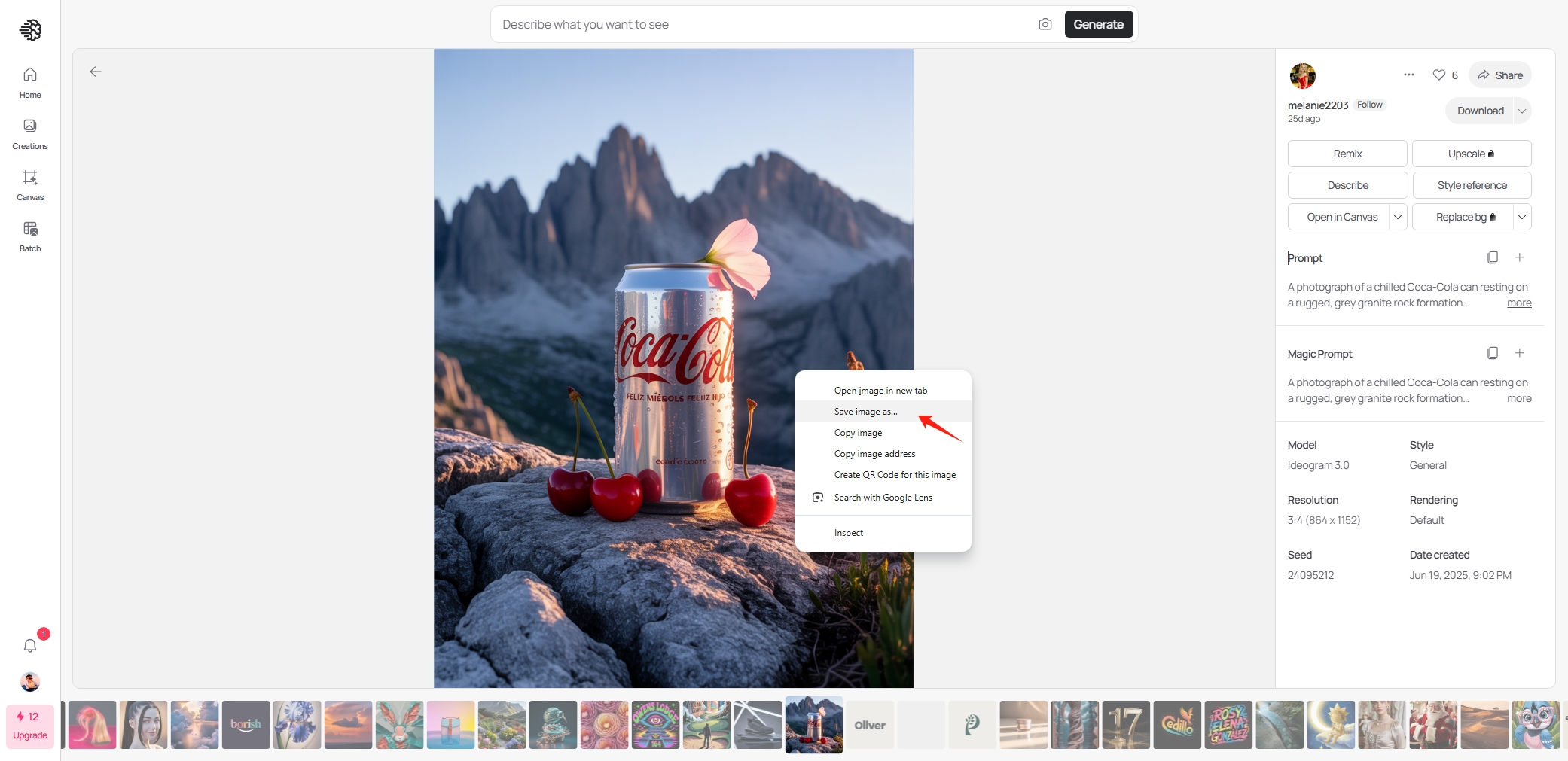Click the Generate button
The width and height of the screenshot is (1568, 761).
1099,24
